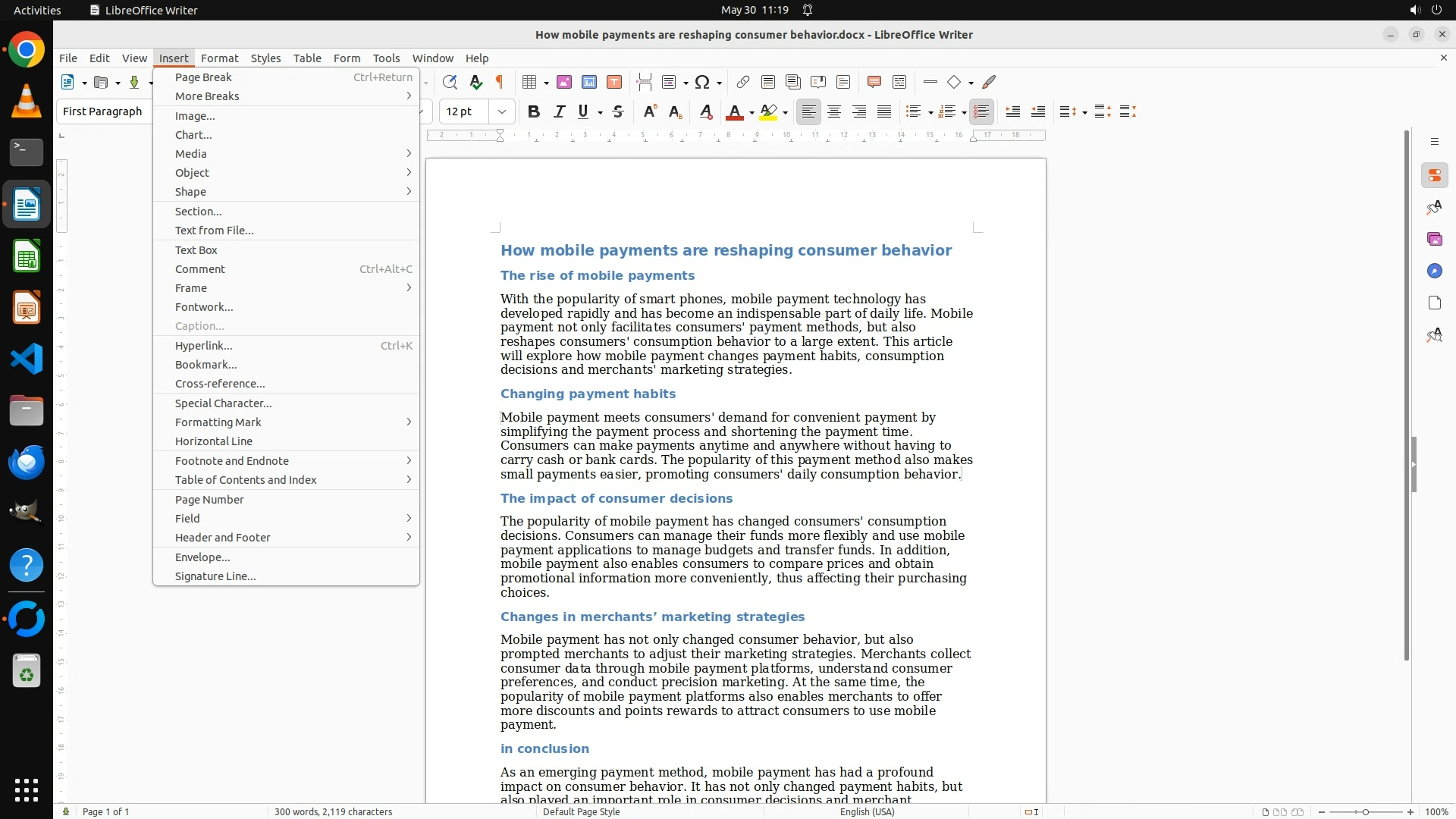Toggle Bold formatting on
This screenshot has width=1456, height=819.
click(x=534, y=112)
